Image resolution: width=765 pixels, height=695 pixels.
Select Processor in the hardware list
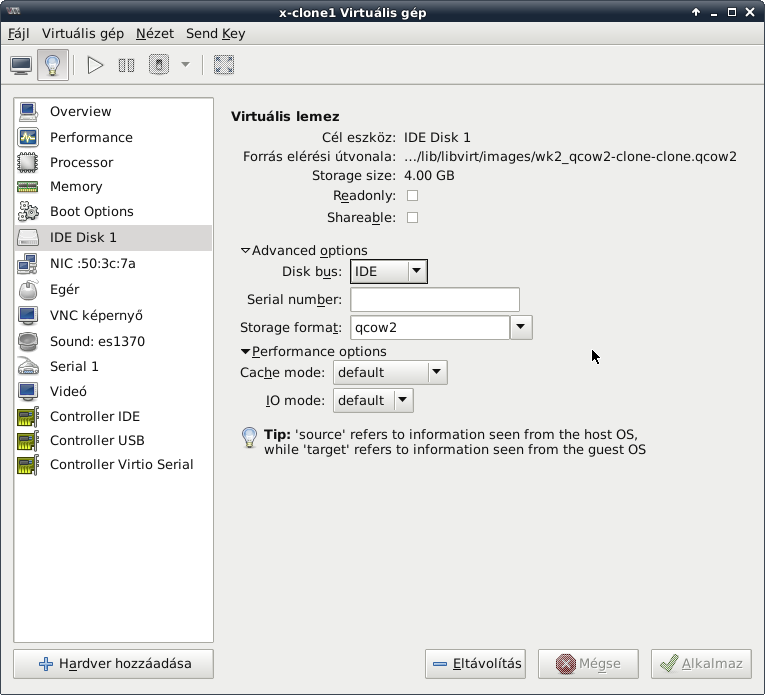pyautogui.click(x=81, y=162)
